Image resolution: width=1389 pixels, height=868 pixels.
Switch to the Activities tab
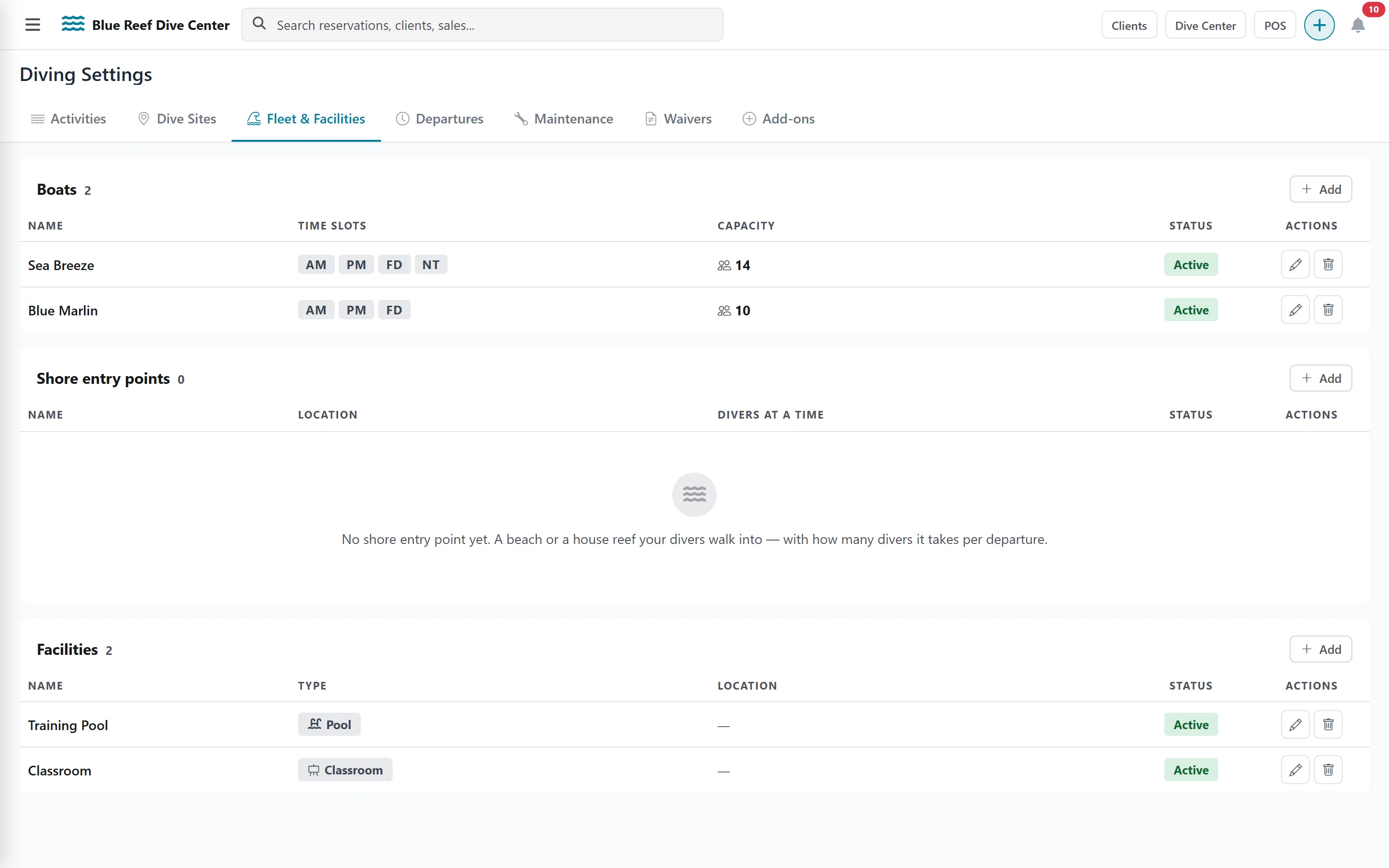(x=68, y=119)
